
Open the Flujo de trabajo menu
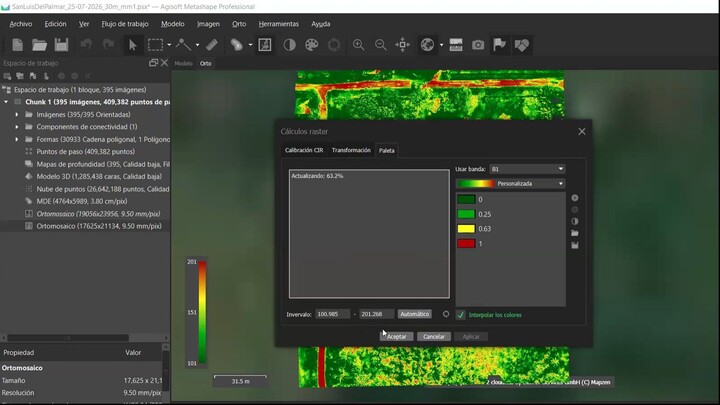pos(125,24)
